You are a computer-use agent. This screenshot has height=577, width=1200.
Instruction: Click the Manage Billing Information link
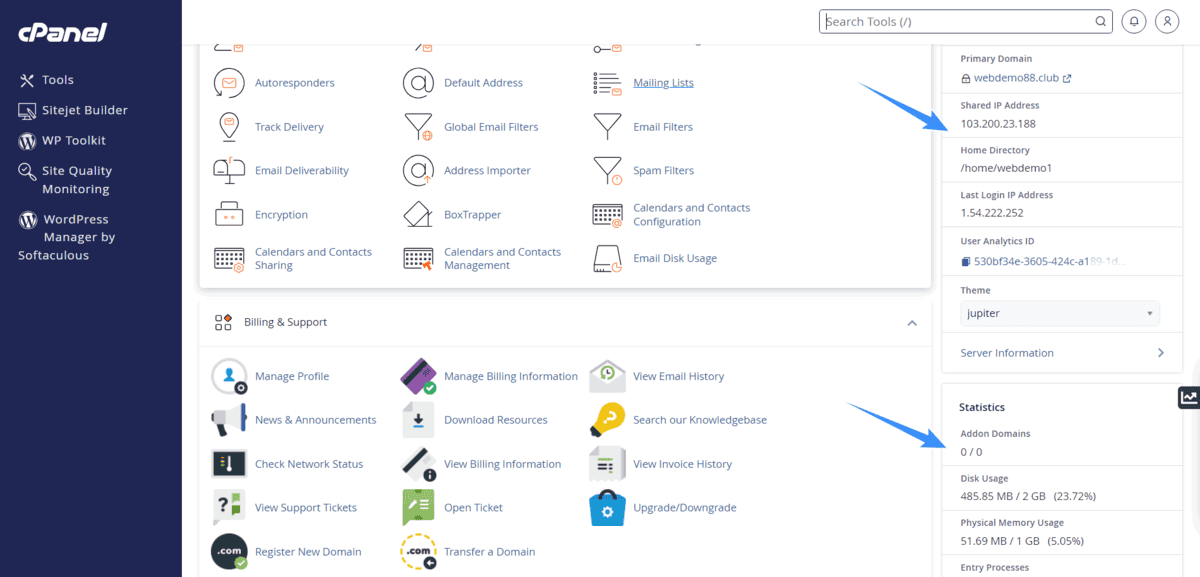tap(511, 376)
